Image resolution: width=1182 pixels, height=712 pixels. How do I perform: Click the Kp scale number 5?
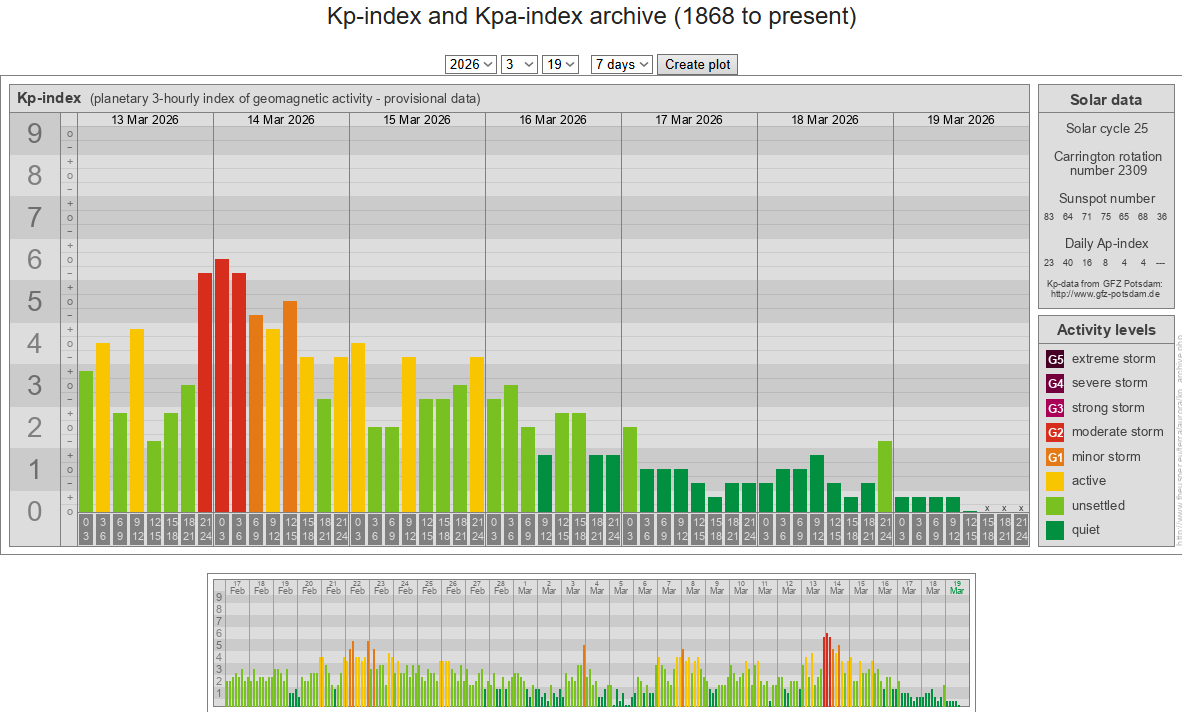pos(35,302)
